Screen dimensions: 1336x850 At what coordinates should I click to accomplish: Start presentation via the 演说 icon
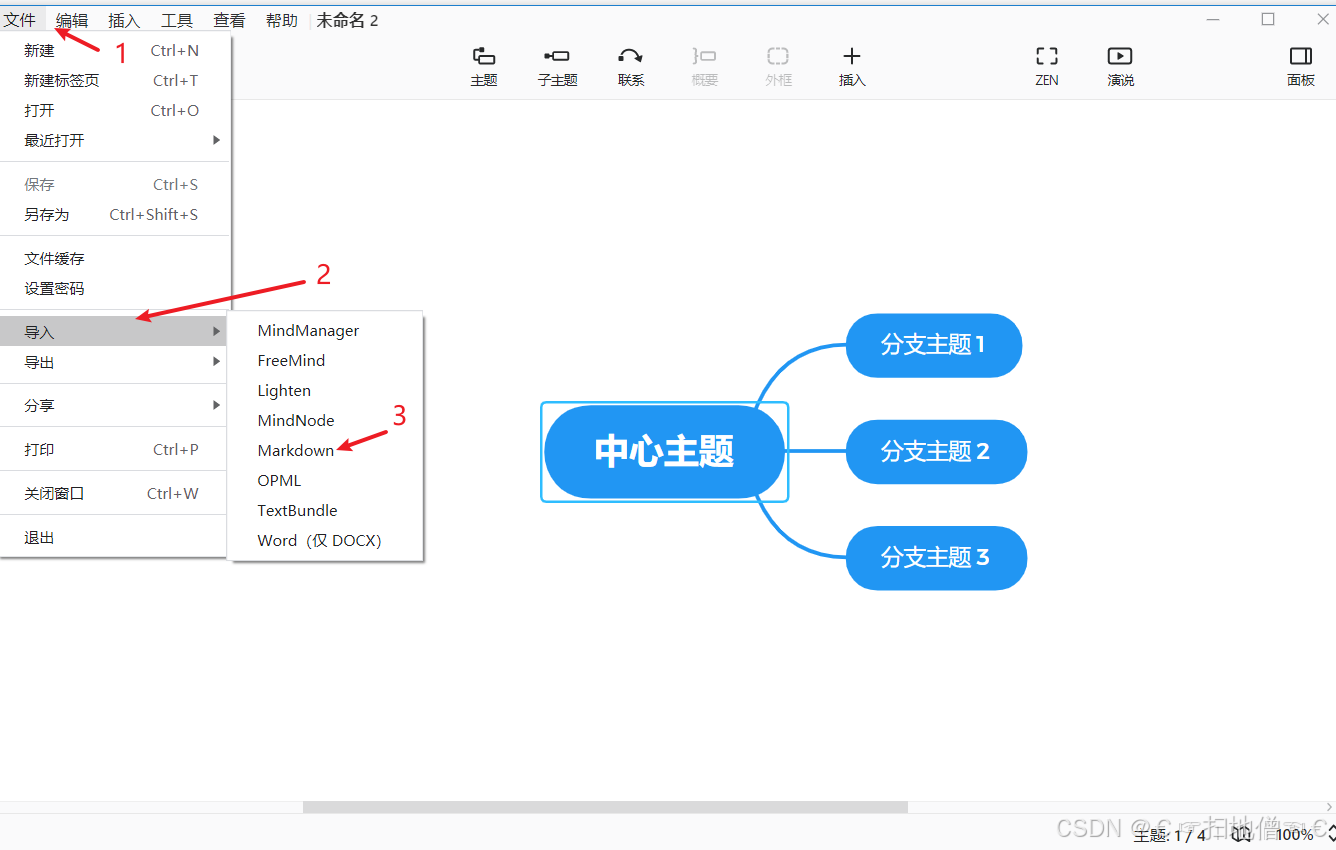[x=1119, y=65]
